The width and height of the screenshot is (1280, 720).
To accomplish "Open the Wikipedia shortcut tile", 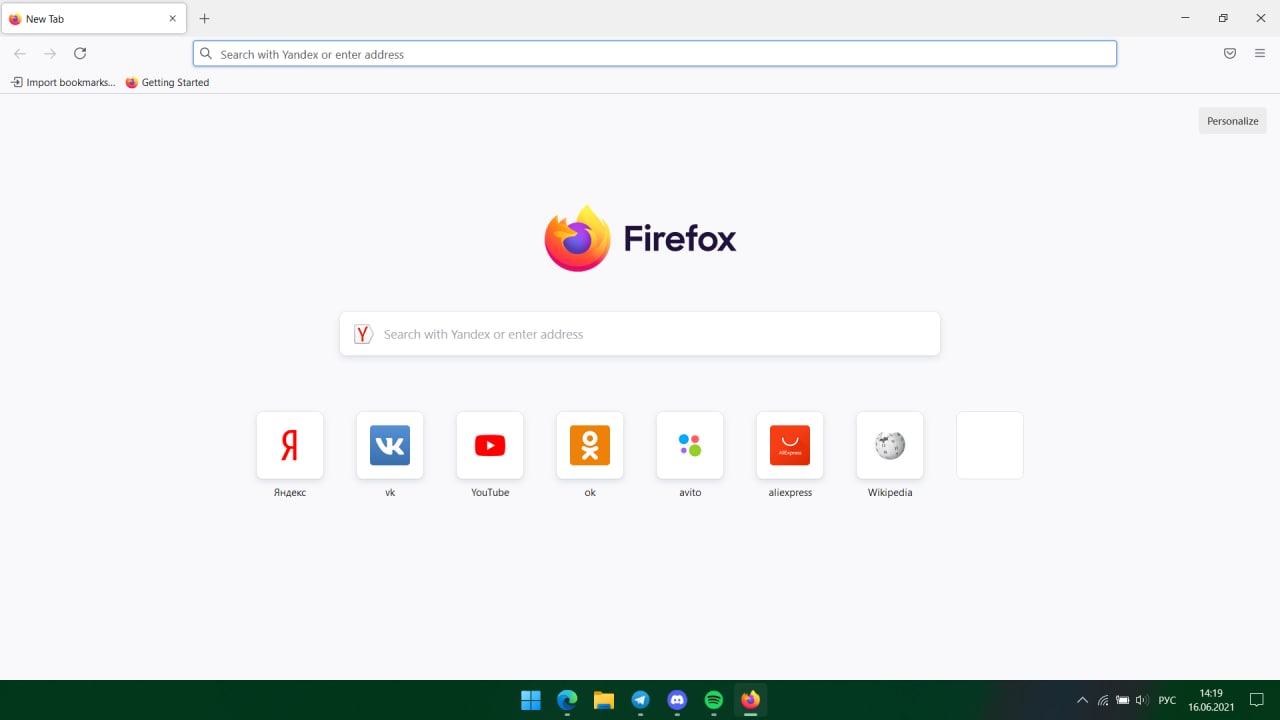I will 890,445.
